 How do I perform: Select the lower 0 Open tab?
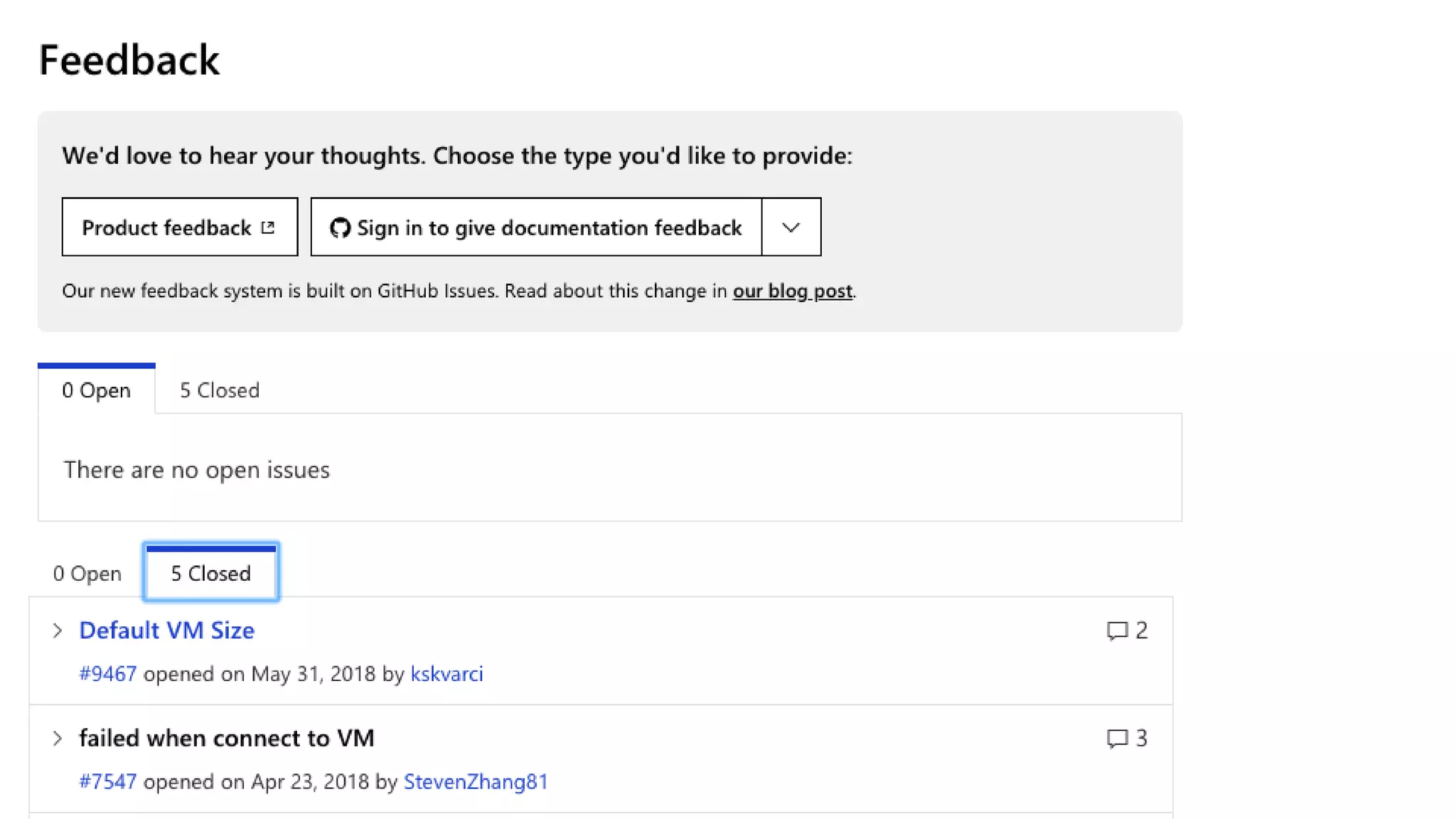(87, 574)
